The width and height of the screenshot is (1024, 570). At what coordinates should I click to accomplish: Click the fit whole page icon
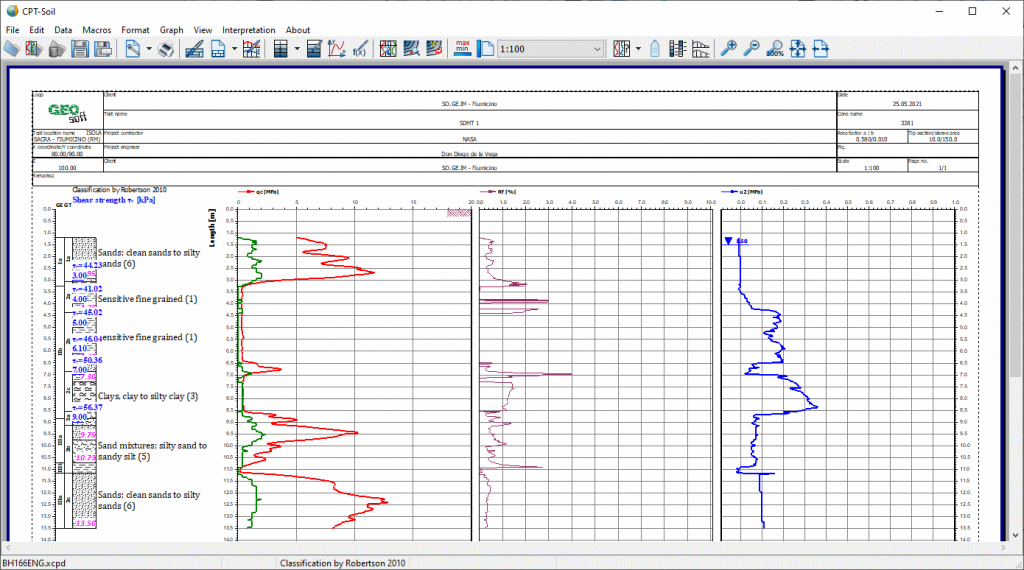(798, 48)
